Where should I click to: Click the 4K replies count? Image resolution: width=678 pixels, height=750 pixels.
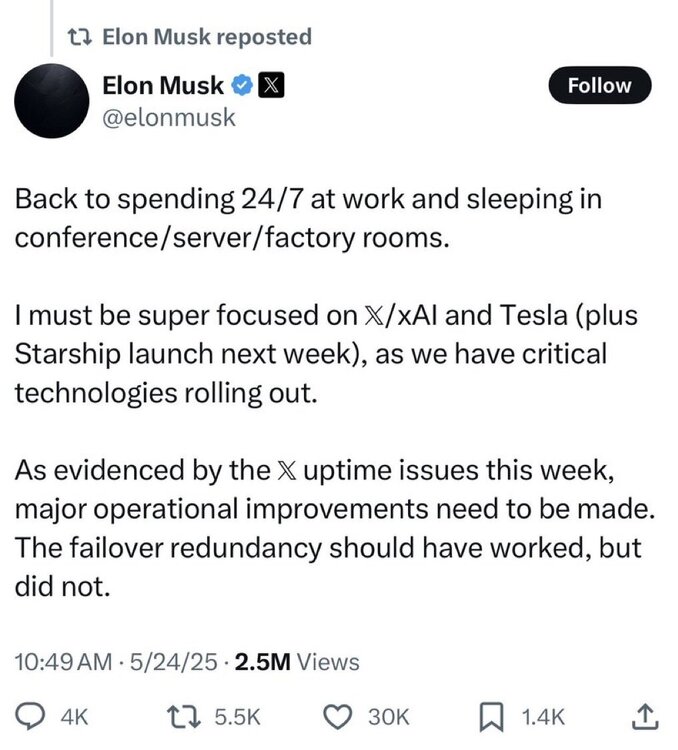click(75, 717)
